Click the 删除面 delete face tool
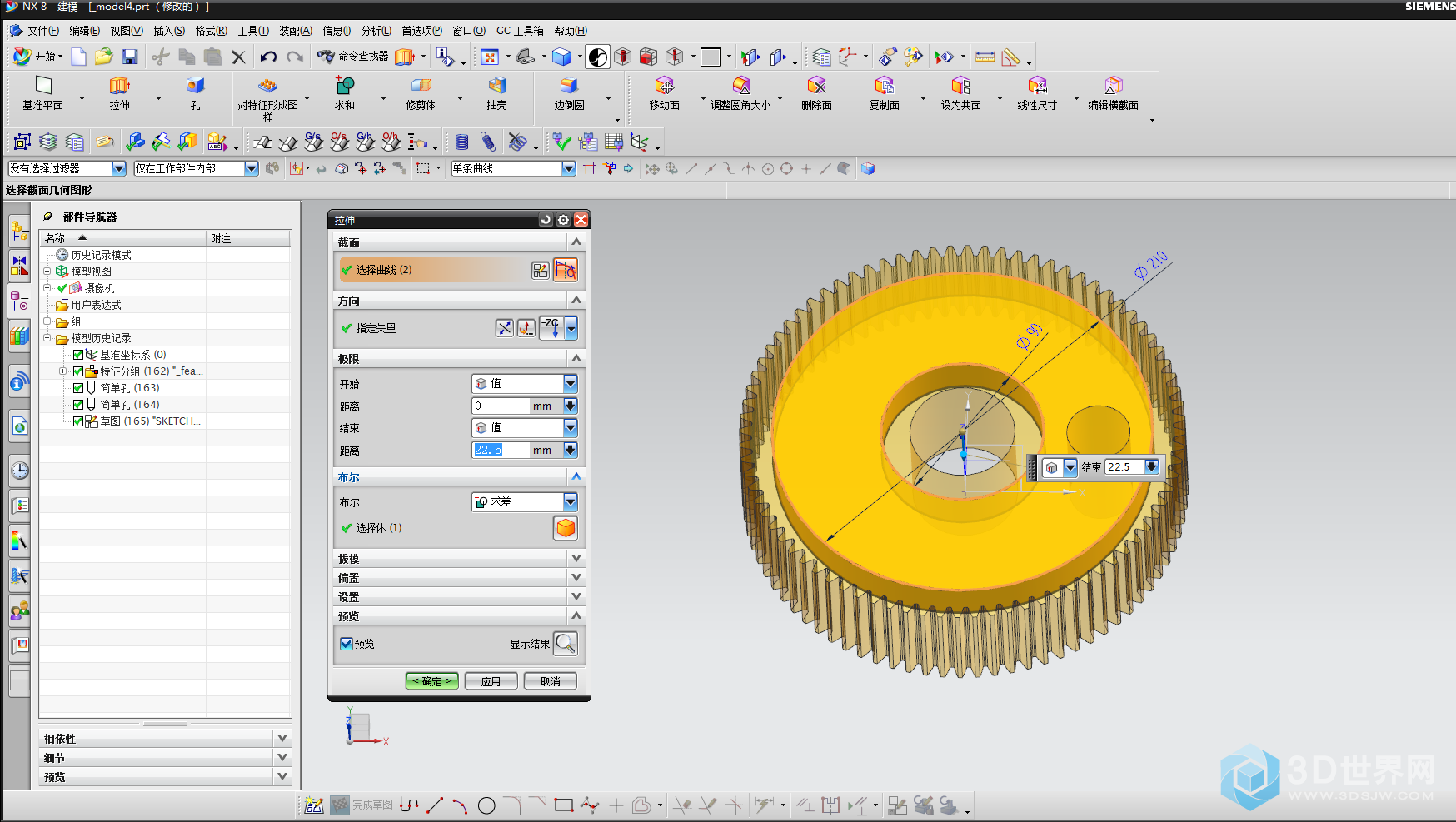 pos(816,93)
